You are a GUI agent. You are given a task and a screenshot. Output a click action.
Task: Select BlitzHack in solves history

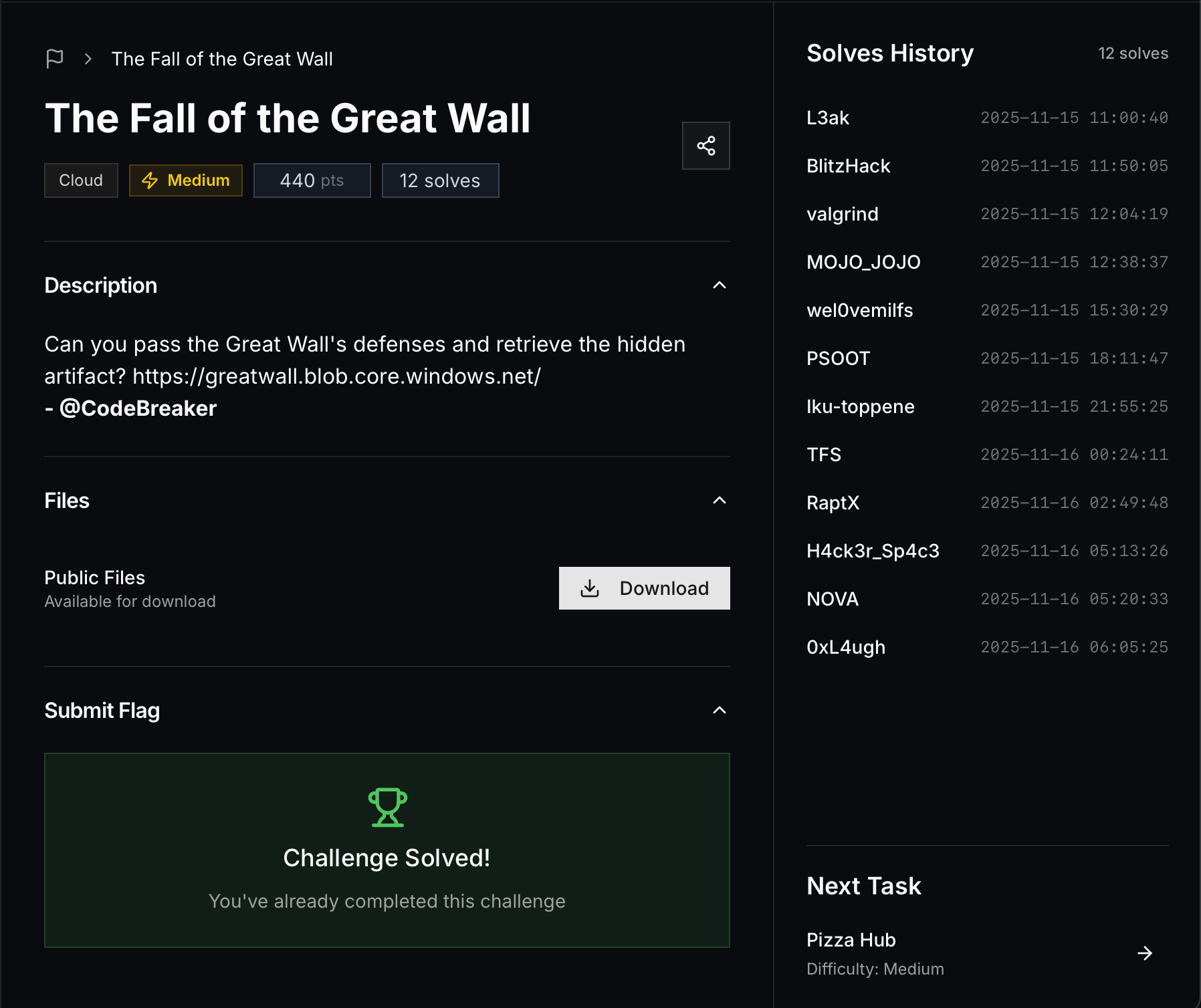(849, 166)
